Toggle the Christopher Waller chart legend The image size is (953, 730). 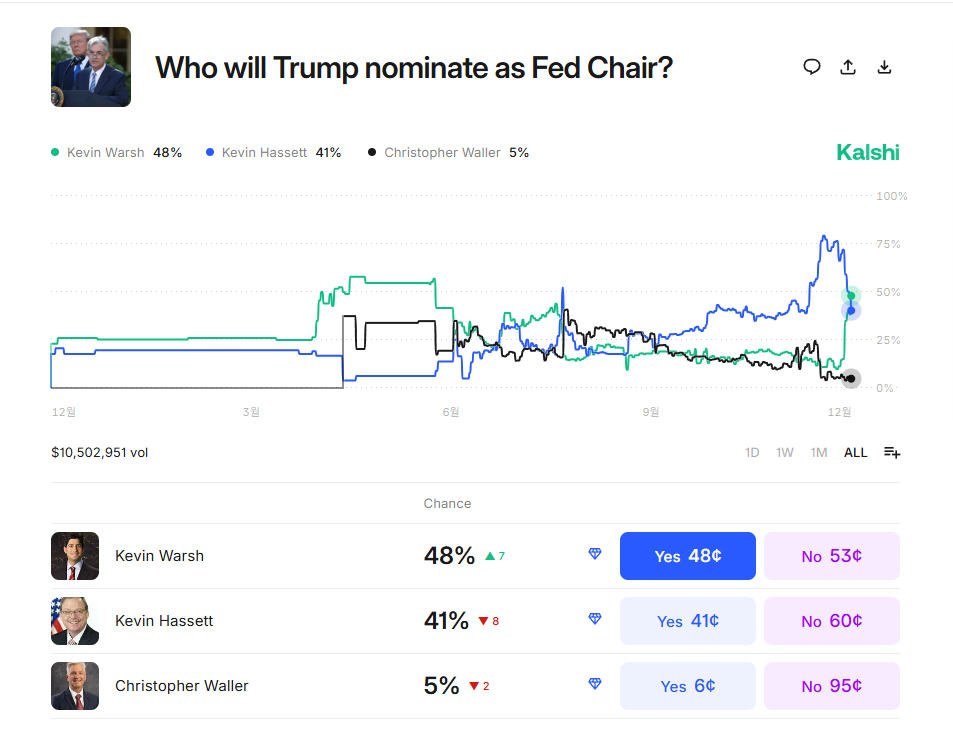tap(448, 153)
